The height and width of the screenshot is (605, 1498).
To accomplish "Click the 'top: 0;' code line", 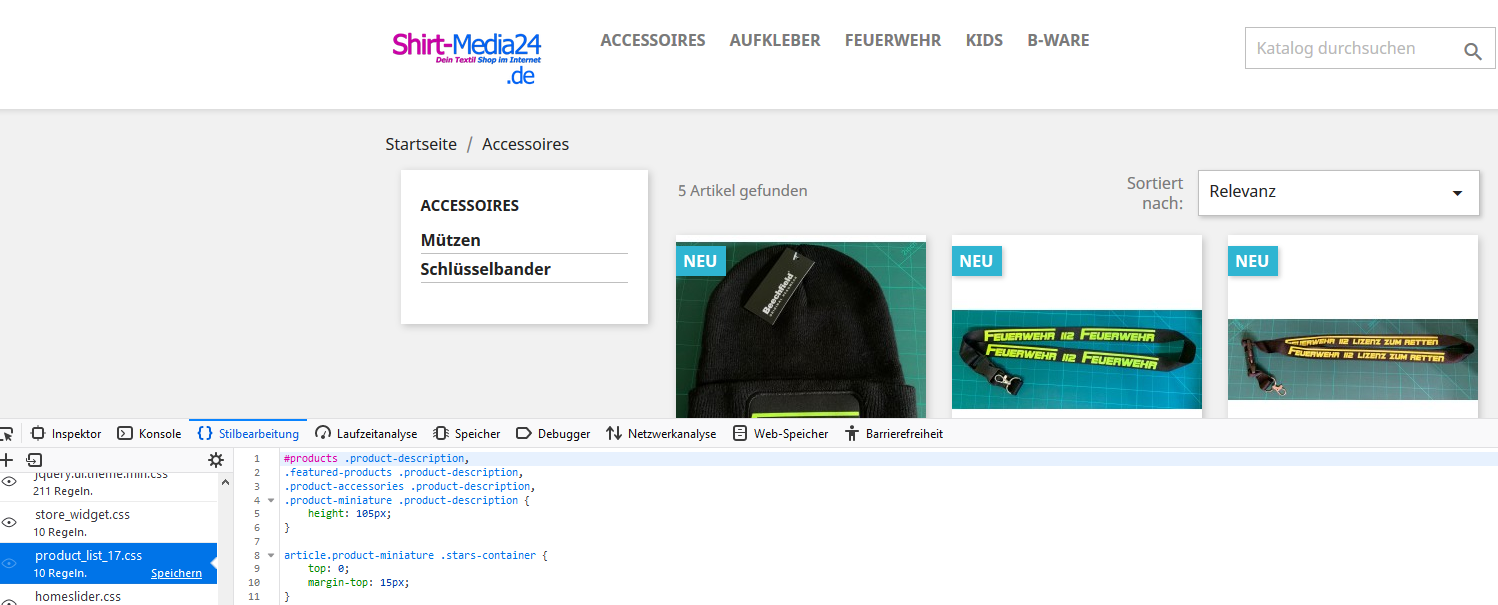I will pos(328,568).
